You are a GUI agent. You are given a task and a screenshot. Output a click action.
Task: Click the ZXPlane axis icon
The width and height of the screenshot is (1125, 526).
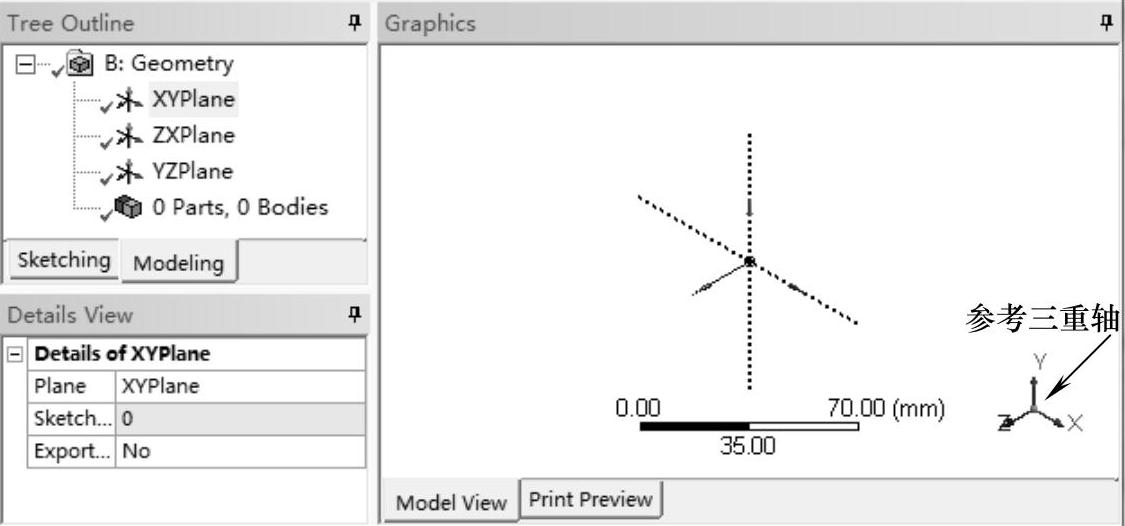click(128, 136)
